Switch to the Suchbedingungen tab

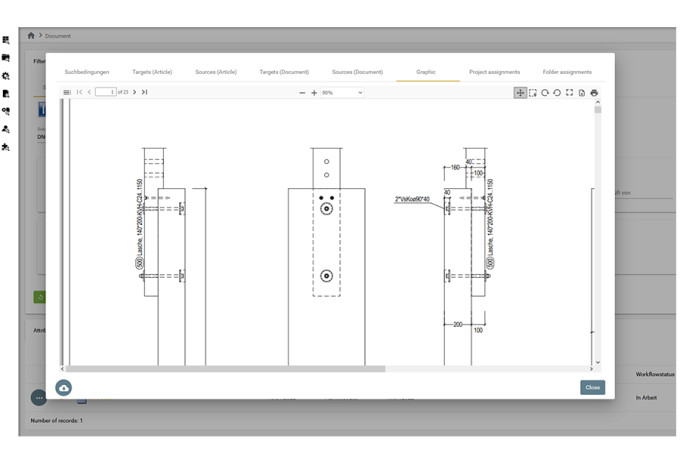click(85, 72)
